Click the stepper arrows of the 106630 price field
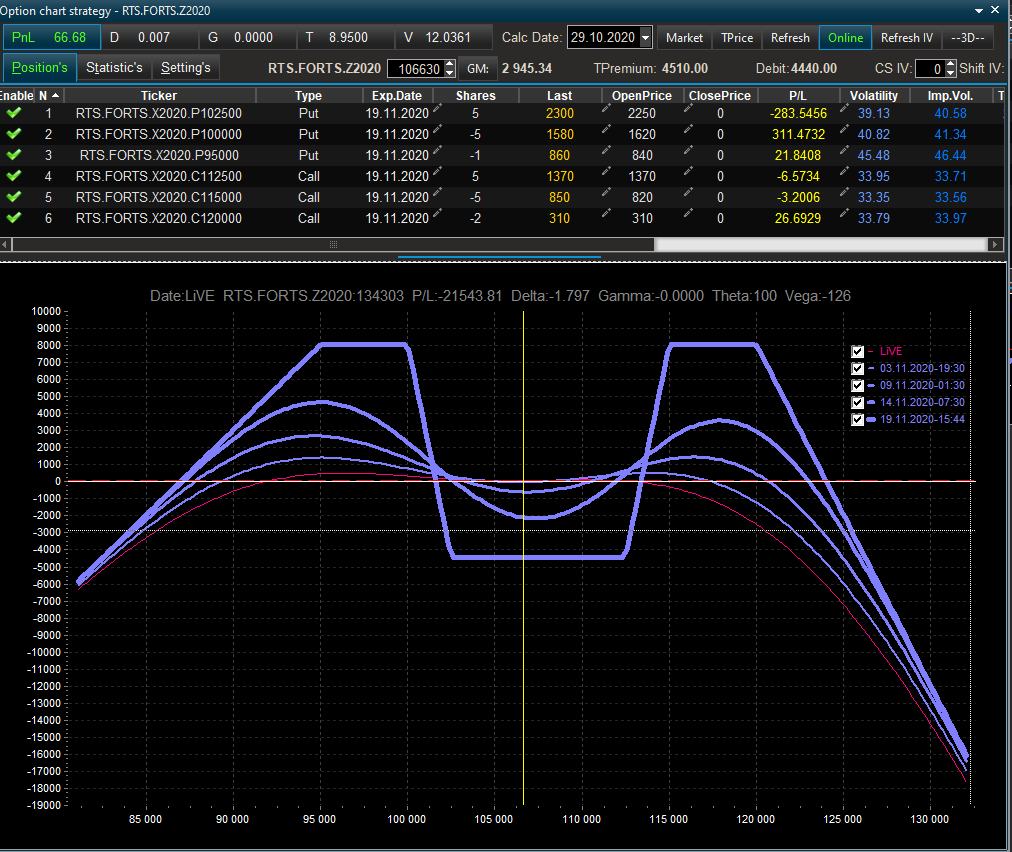This screenshot has width=1012, height=852. point(449,69)
